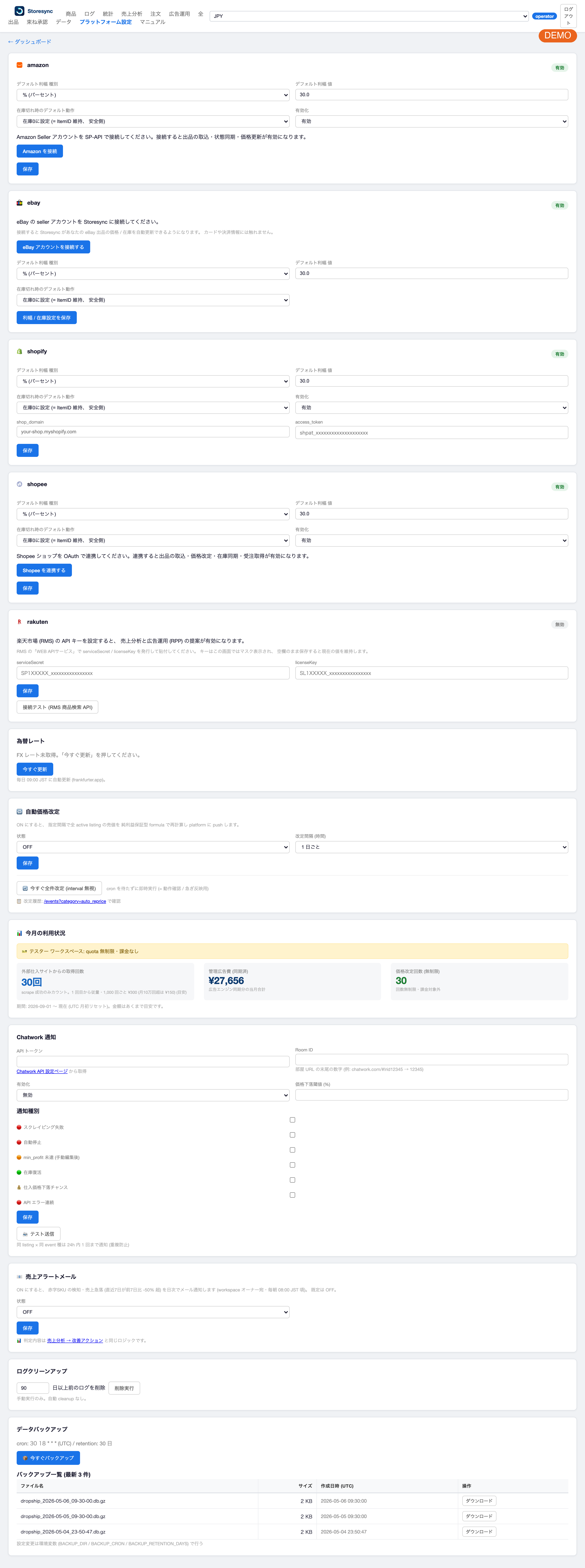Image resolution: width=585 pixels, height=1568 pixels.
Task: Click the Shopee を連携する button
Action: (x=44, y=570)
